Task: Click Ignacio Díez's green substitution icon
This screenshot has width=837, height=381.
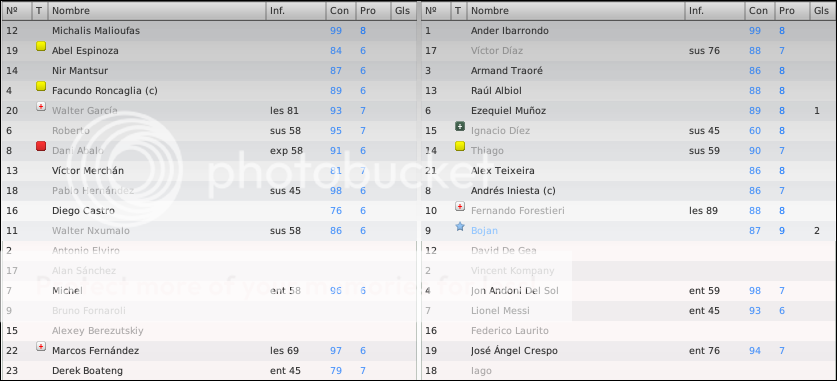Action: 460,126
